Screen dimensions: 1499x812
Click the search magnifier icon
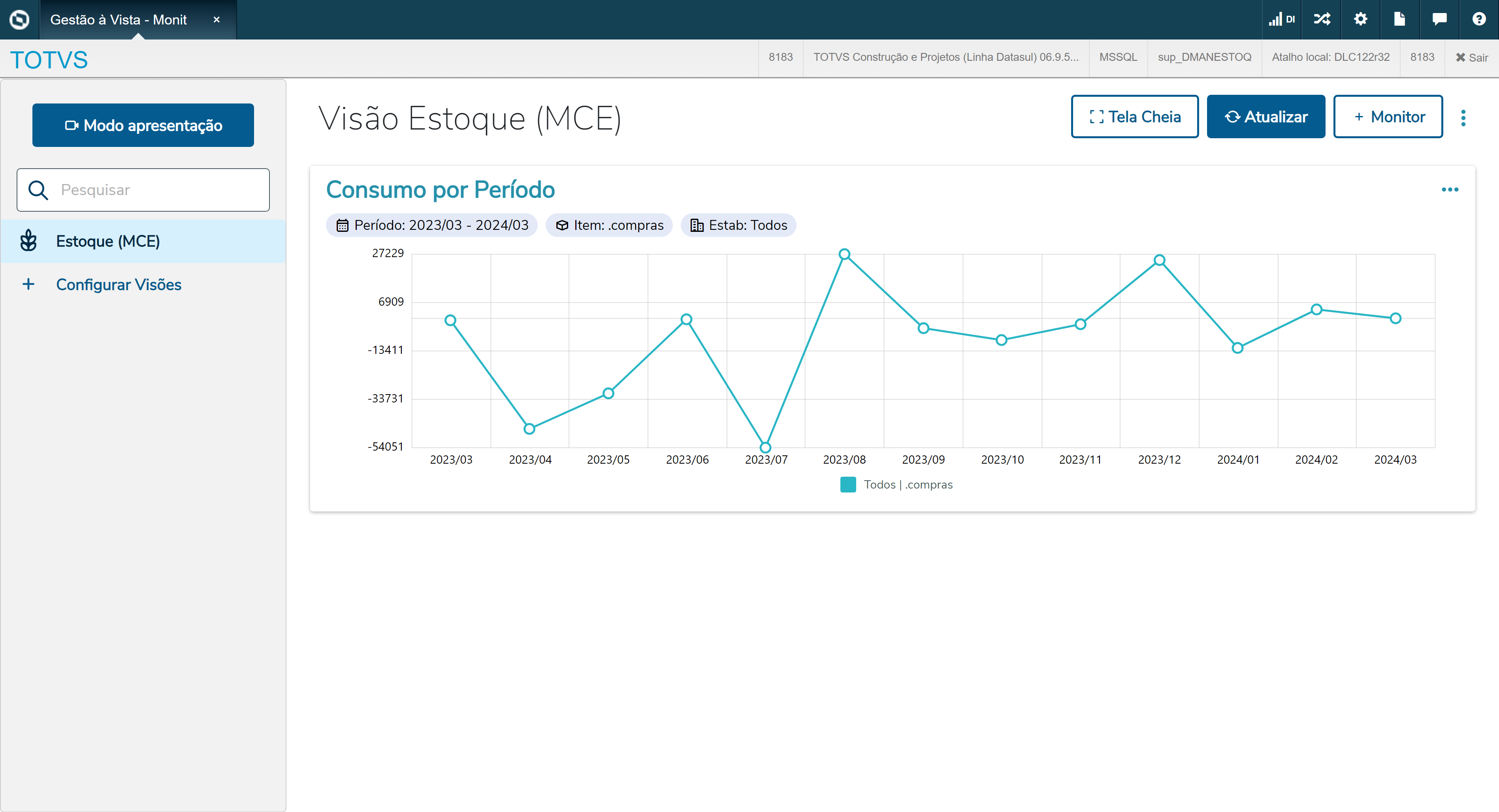pyautogui.click(x=38, y=190)
